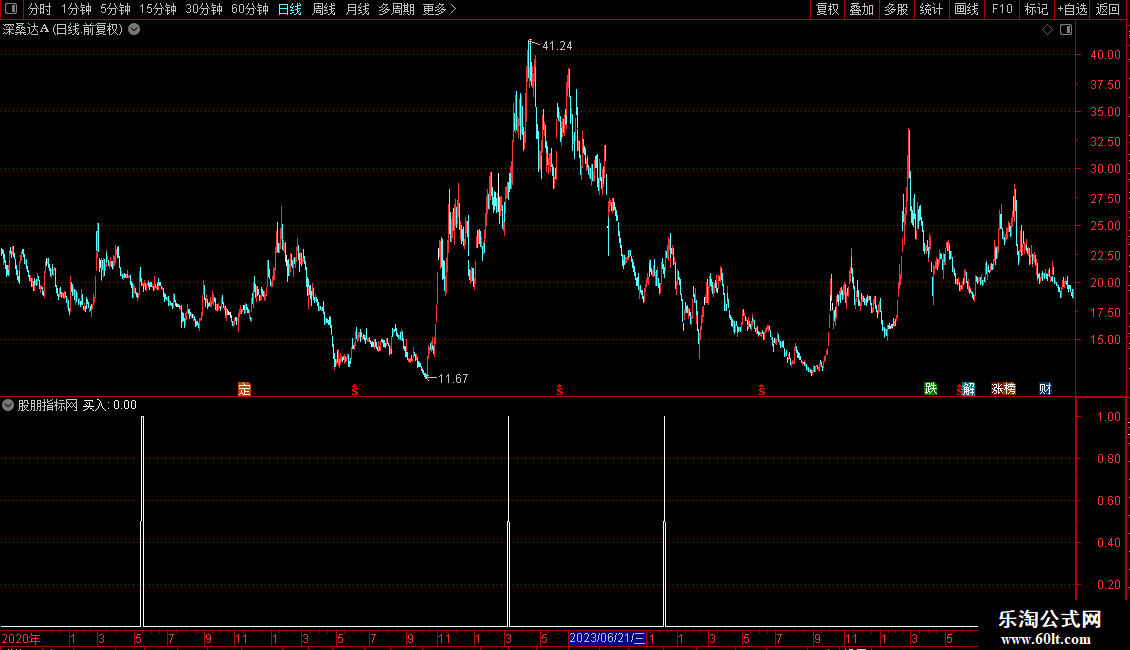Click the diamond icon above the chart

1048,30
